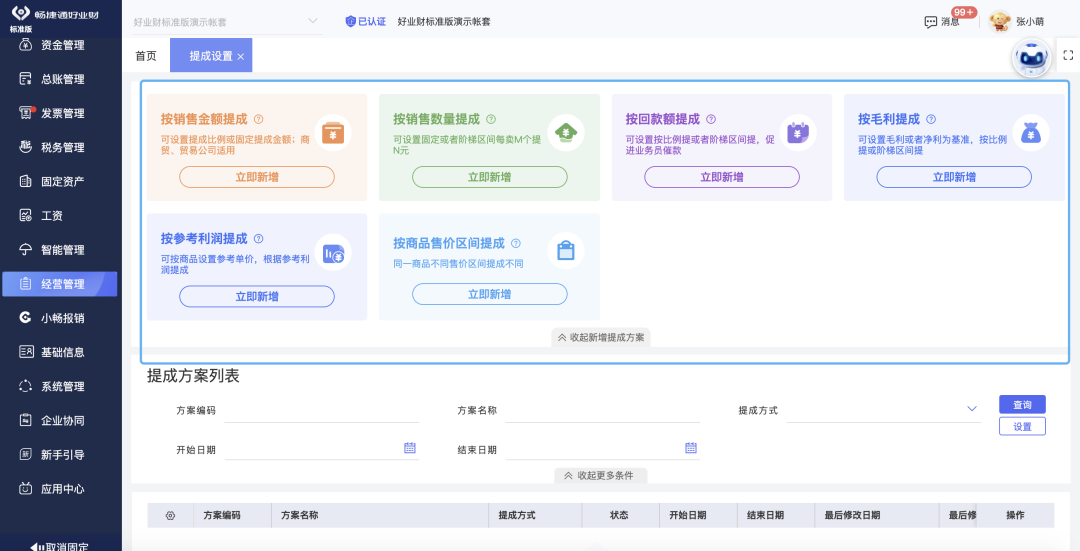Collapse 收起更多条件 filters

pos(601,475)
